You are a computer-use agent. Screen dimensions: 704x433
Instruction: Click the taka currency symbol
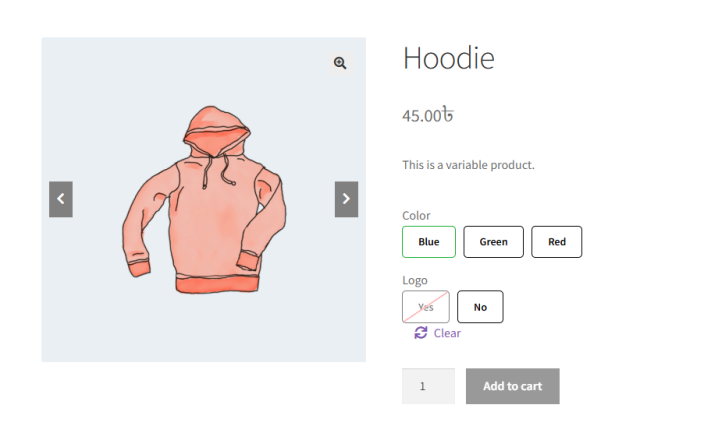click(x=447, y=115)
